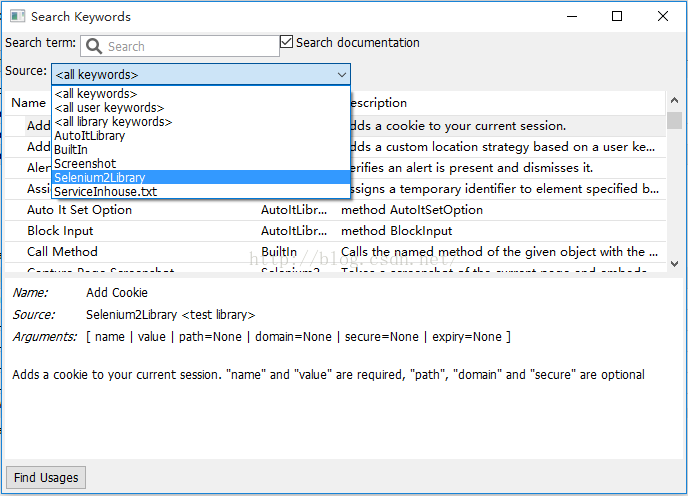
Task: Choose ServiceInhouse.txt from Source list
Action: [x=201, y=191]
